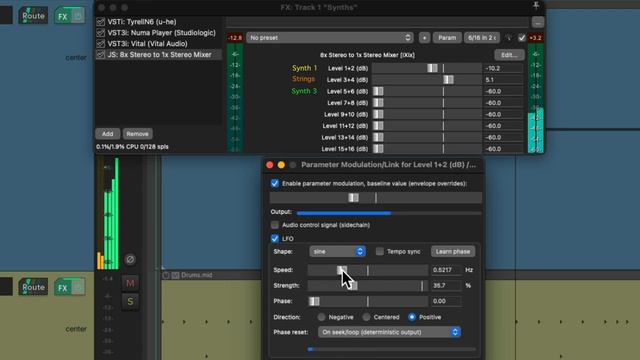The height and width of the screenshot is (360, 640).
Task: Click the Param button
Action: click(447, 38)
